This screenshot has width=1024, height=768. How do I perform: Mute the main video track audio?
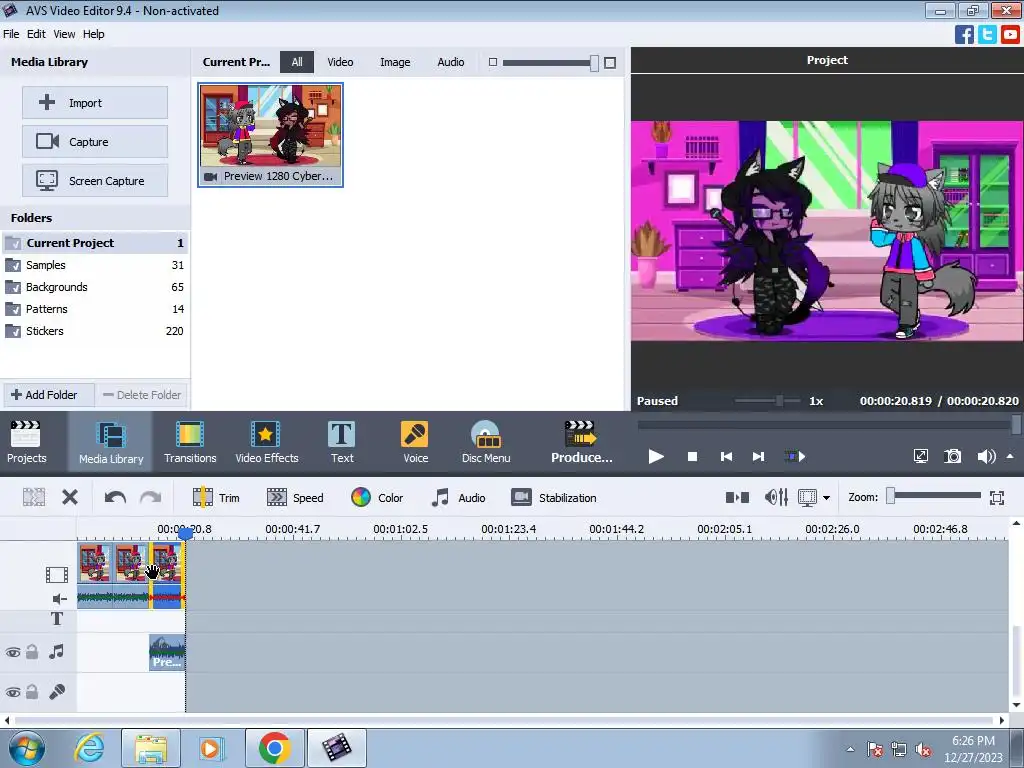pyautogui.click(x=59, y=599)
